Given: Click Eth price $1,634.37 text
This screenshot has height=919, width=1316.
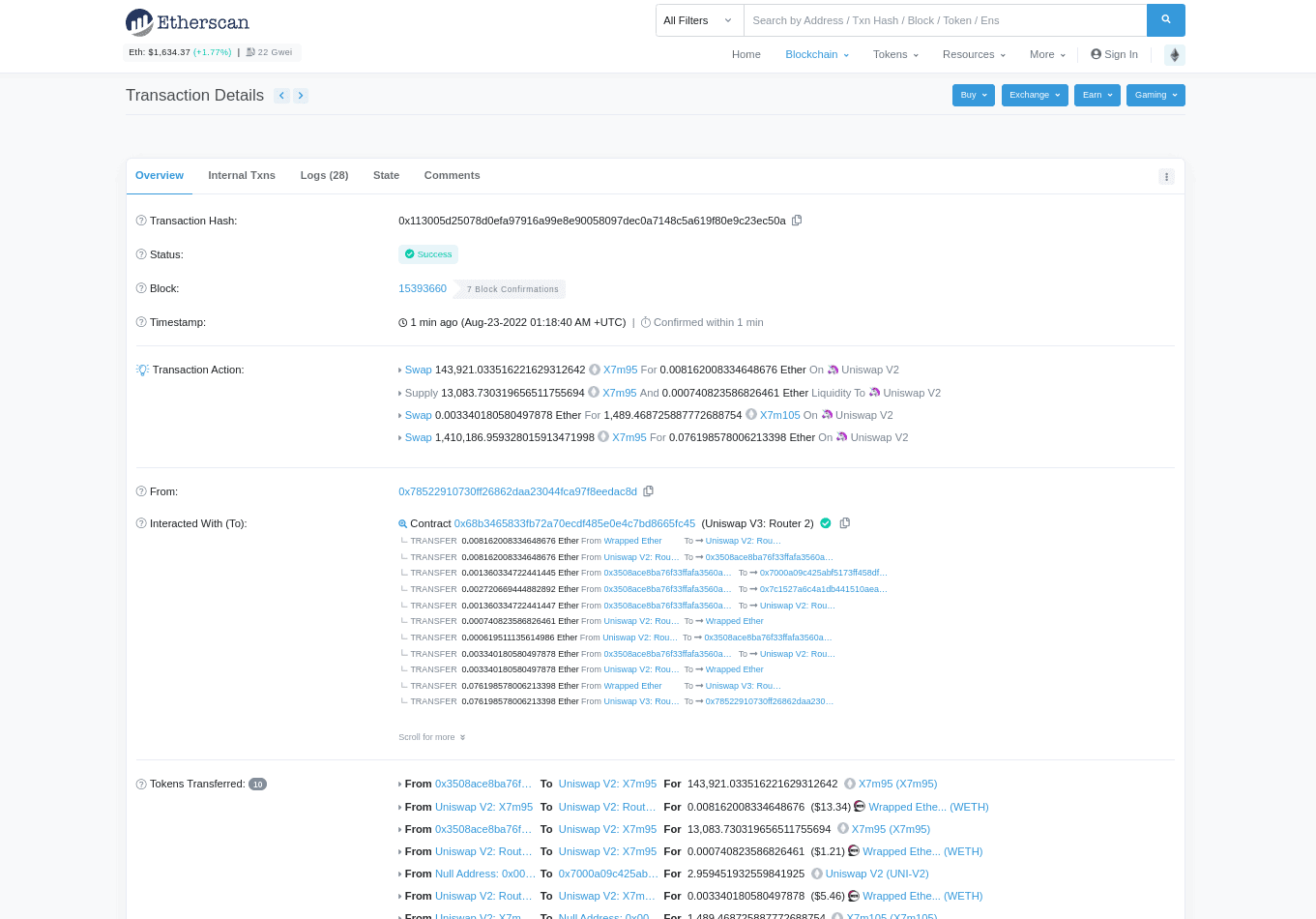Looking at the screenshot, I should (x=160, y=52).
